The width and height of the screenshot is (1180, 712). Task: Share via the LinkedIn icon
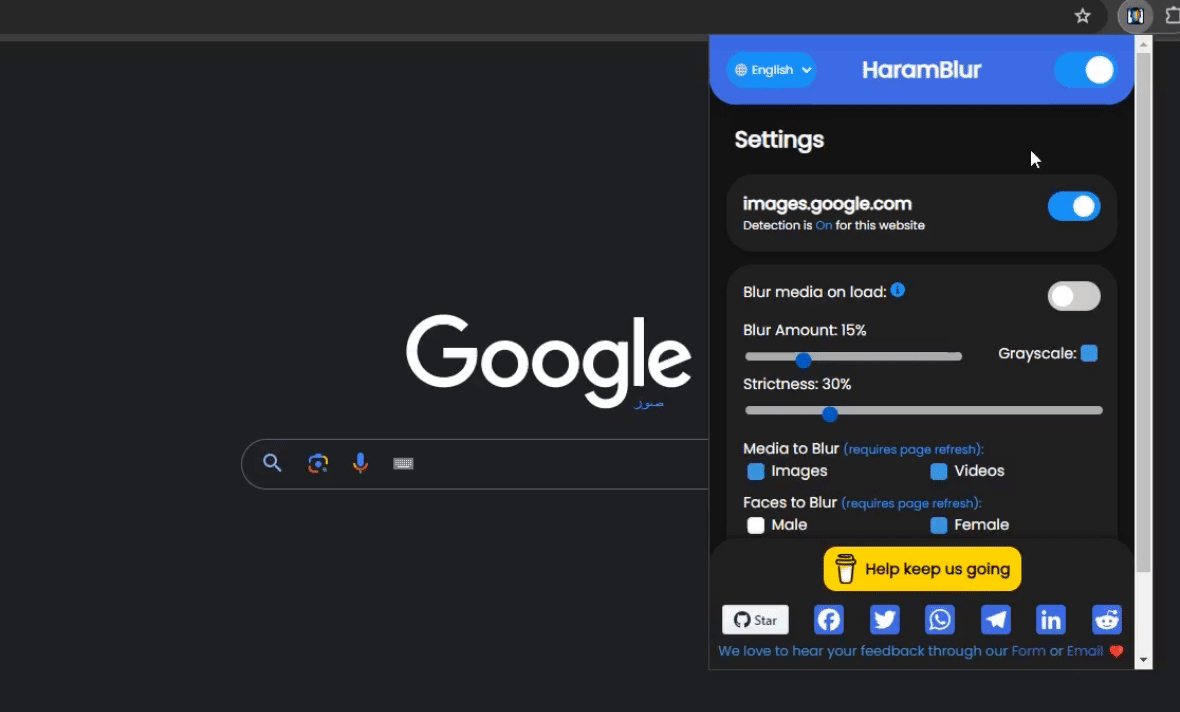pyautogui.click(x=1051, y=620)
